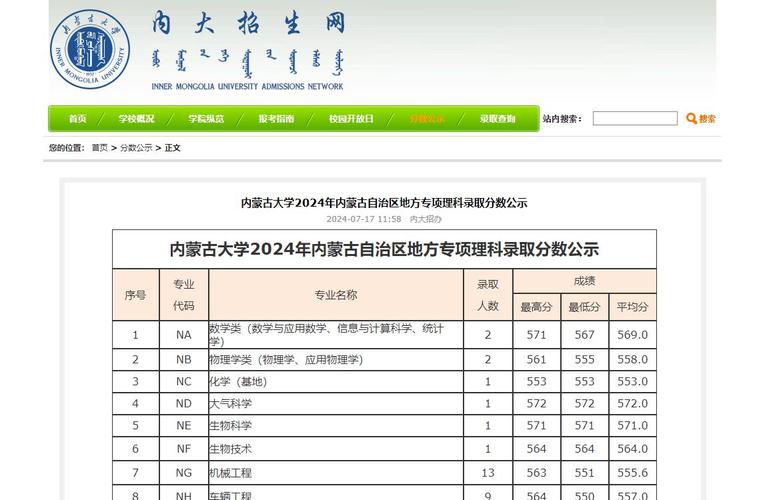Click the large table title heading

(384, 250)
